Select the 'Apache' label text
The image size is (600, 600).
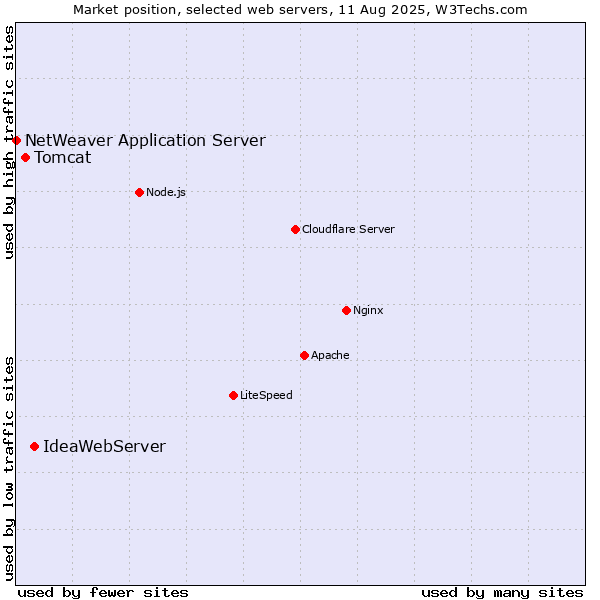click(330, 355)
